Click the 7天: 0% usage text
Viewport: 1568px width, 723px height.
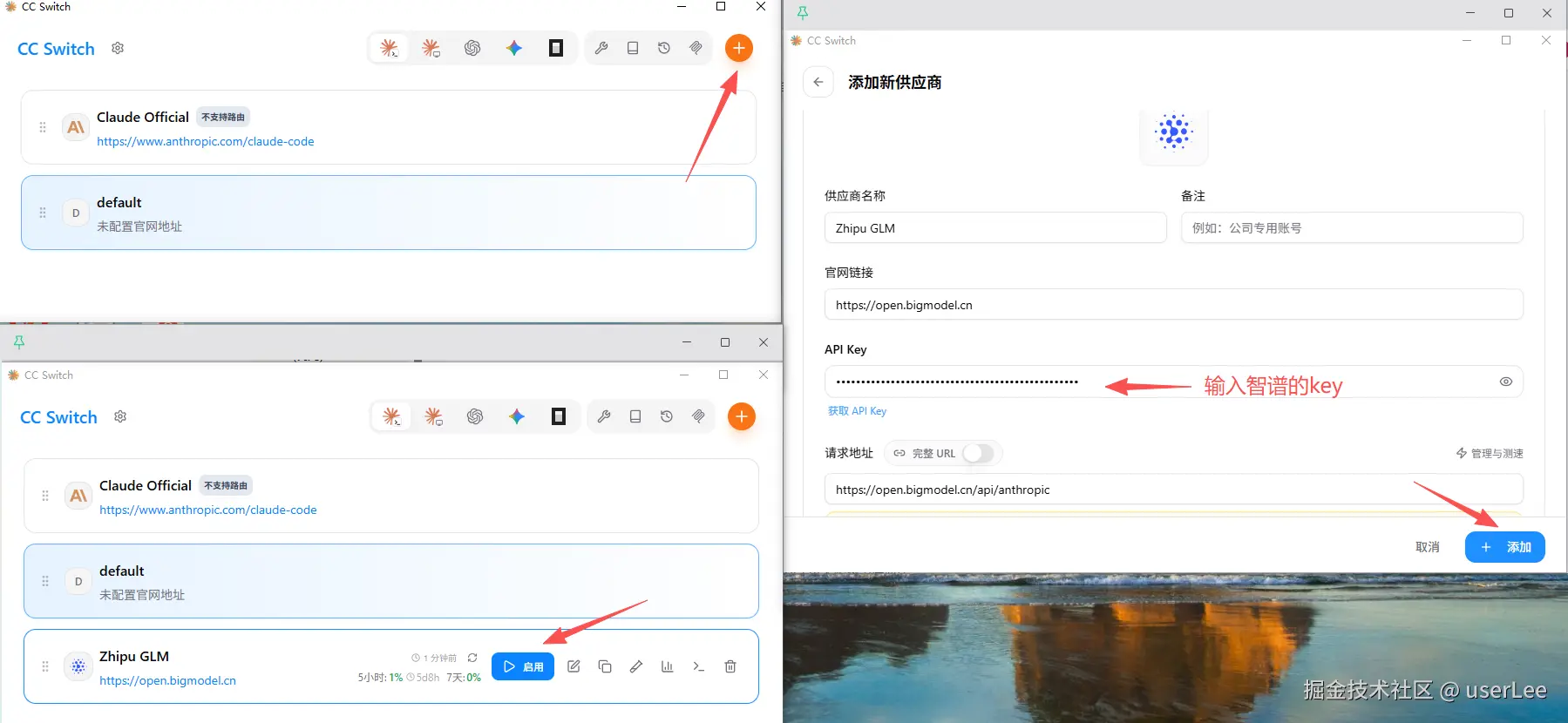tap(464, 677)
